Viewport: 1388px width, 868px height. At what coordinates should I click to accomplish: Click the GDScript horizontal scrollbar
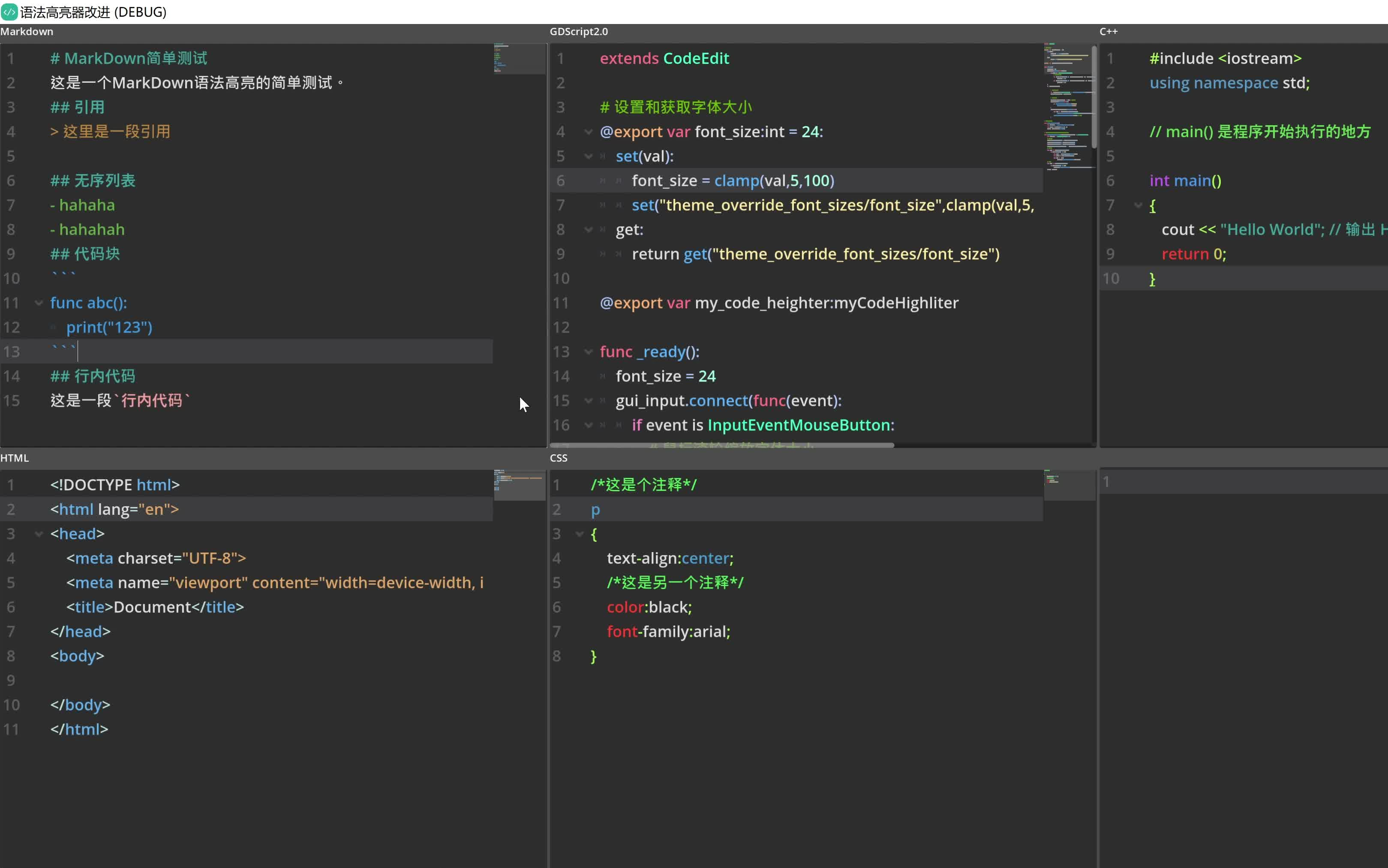pos(721,445)
